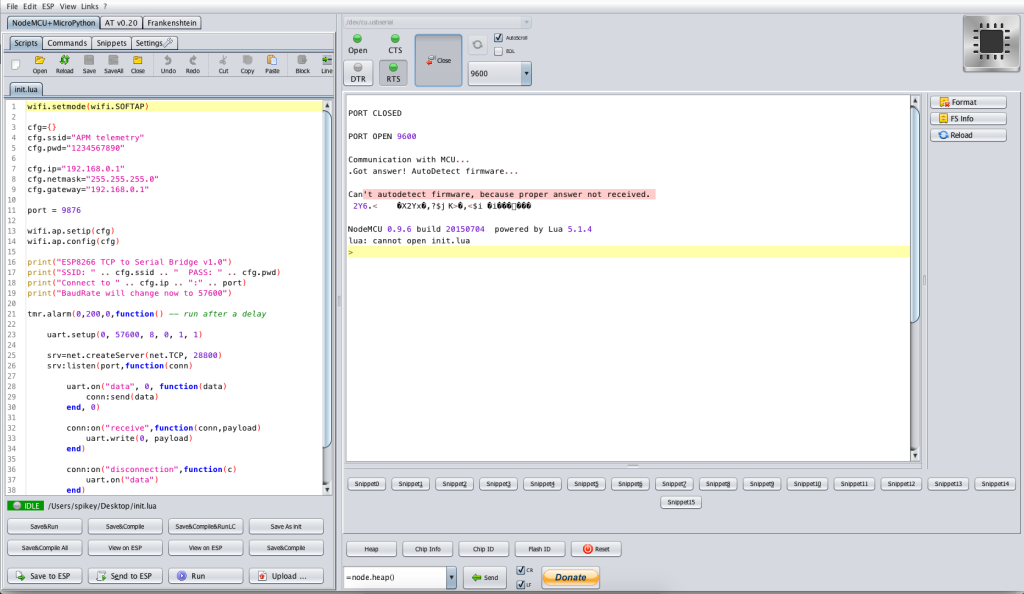Copy selected text via toolbar
Screen dimensions: 1024x594
coord(247,64)
